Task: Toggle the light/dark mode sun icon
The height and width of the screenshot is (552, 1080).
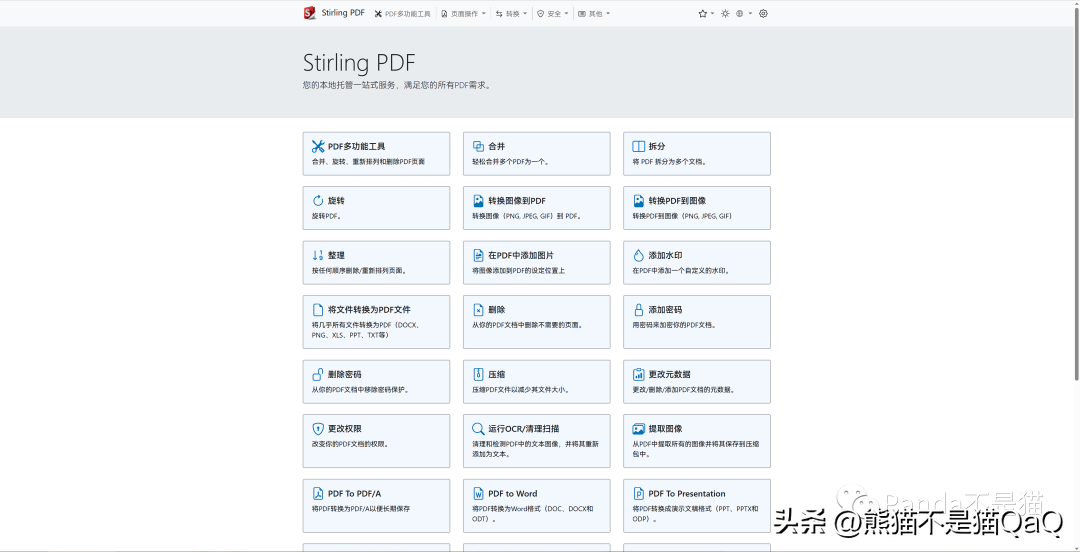Action: 725,14
